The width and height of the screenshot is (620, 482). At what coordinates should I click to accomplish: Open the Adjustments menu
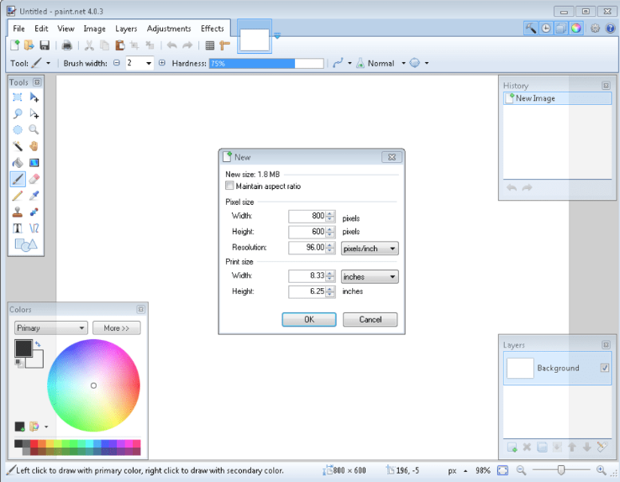[x=169, y=28]
